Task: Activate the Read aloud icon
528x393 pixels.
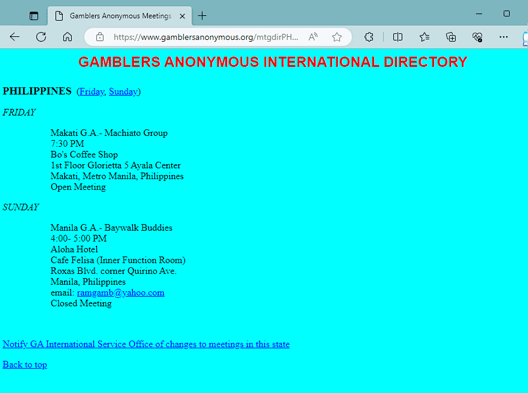Action: [x=313, y=37]
